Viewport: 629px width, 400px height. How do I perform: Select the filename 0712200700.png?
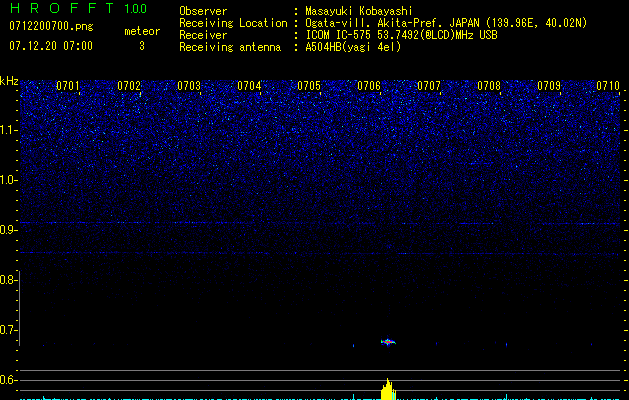51,26
